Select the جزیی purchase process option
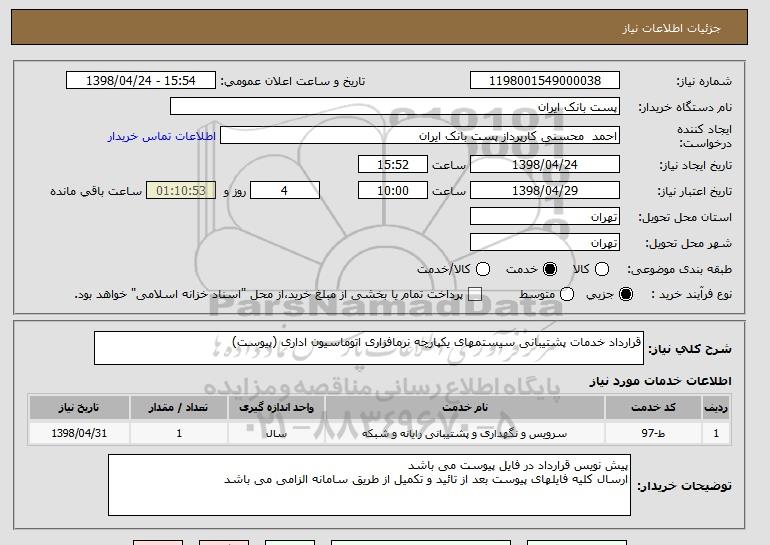The height and width of the screenshot is (545, 770). coord(626,294)
